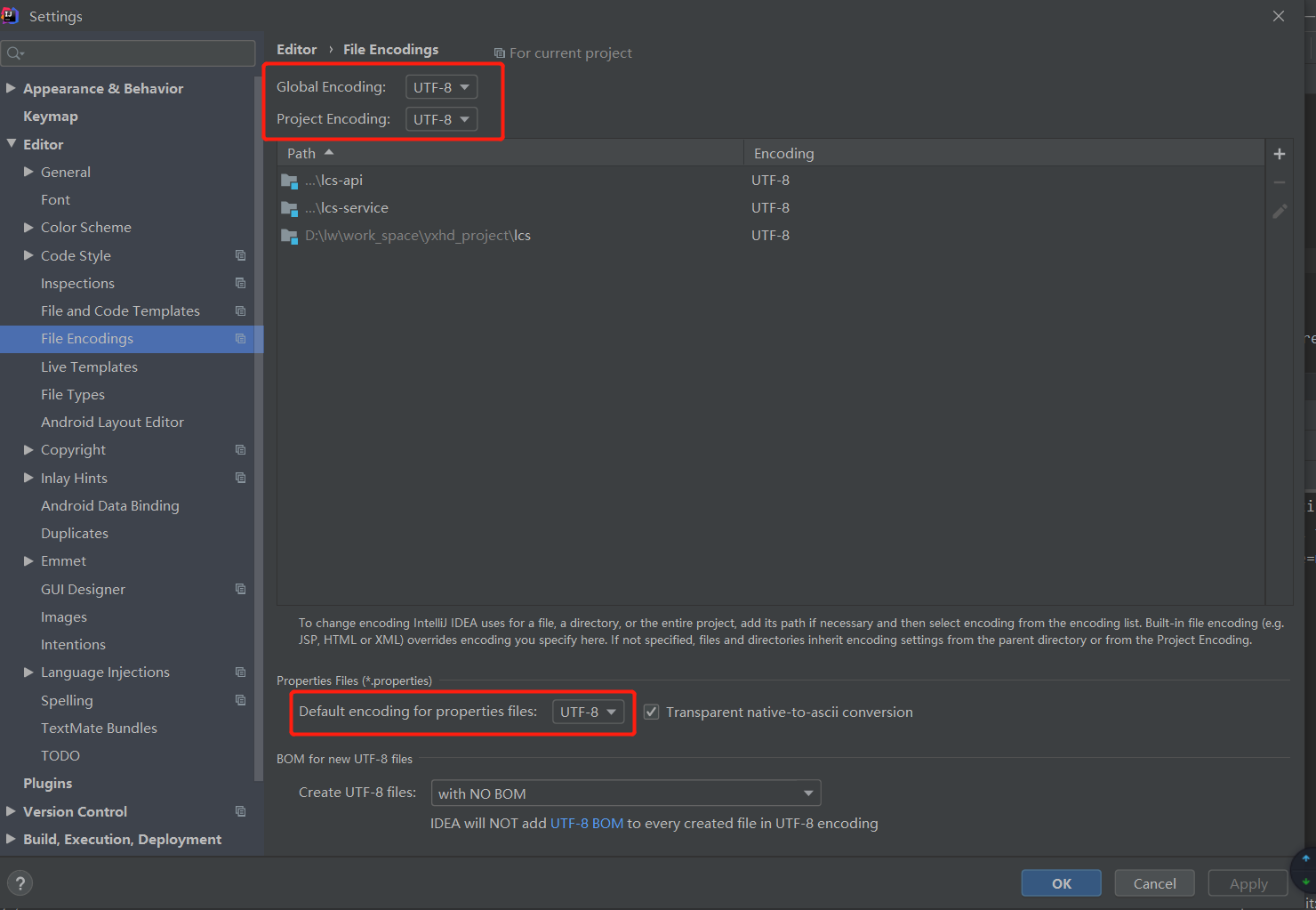
Task: Click project-level icon beside GUI Designer
Action: click(240, 589)
